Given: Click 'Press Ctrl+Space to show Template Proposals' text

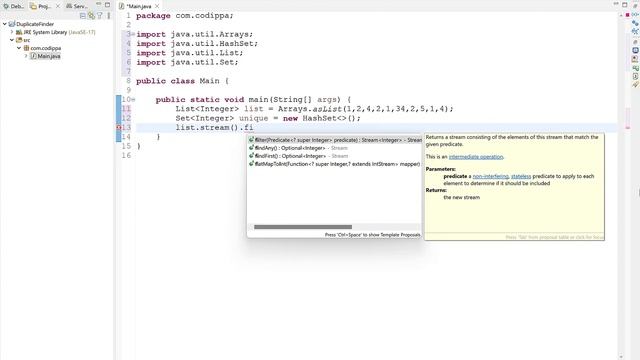Looking at the screenshot, I should point(372,235).
